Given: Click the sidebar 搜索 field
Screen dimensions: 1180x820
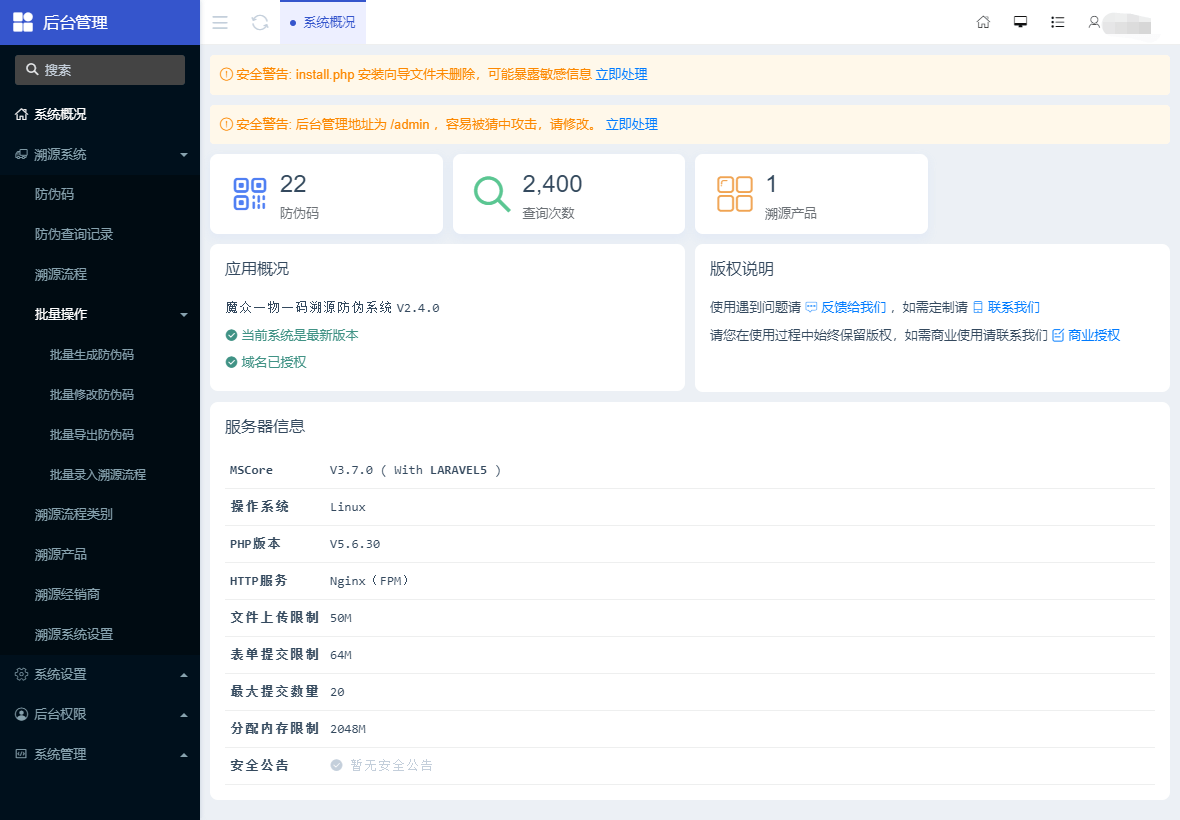Looking at the screenshot, I should coord(100,69).
